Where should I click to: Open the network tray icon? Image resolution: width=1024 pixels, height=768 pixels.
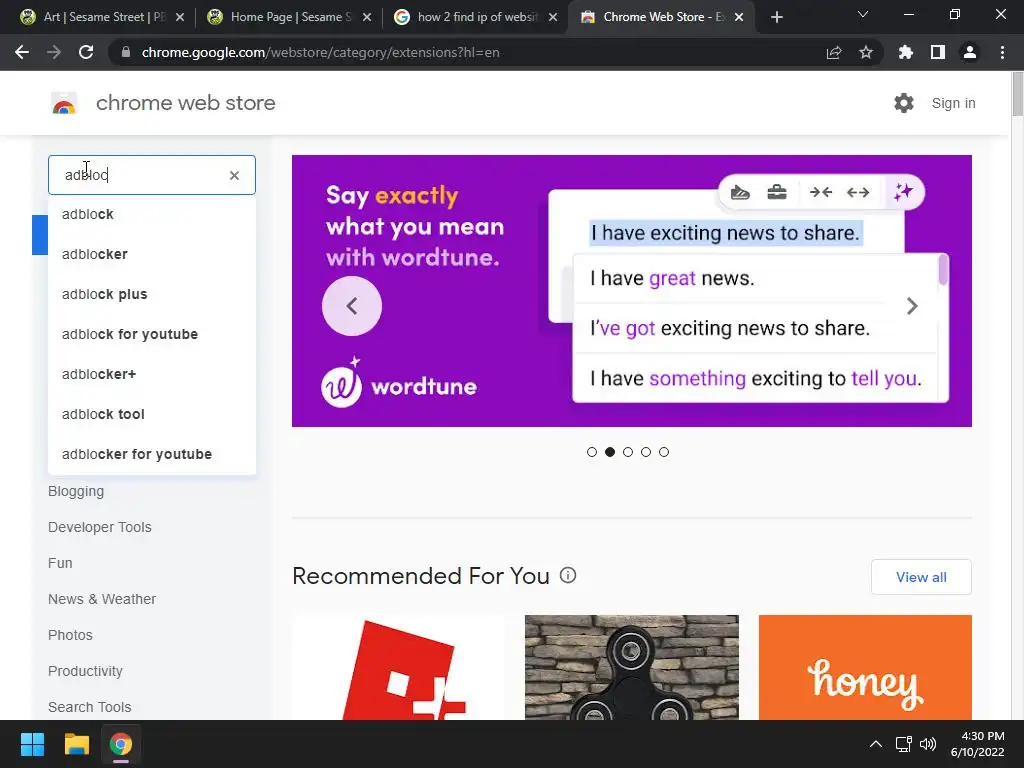(x=904, y=744)
